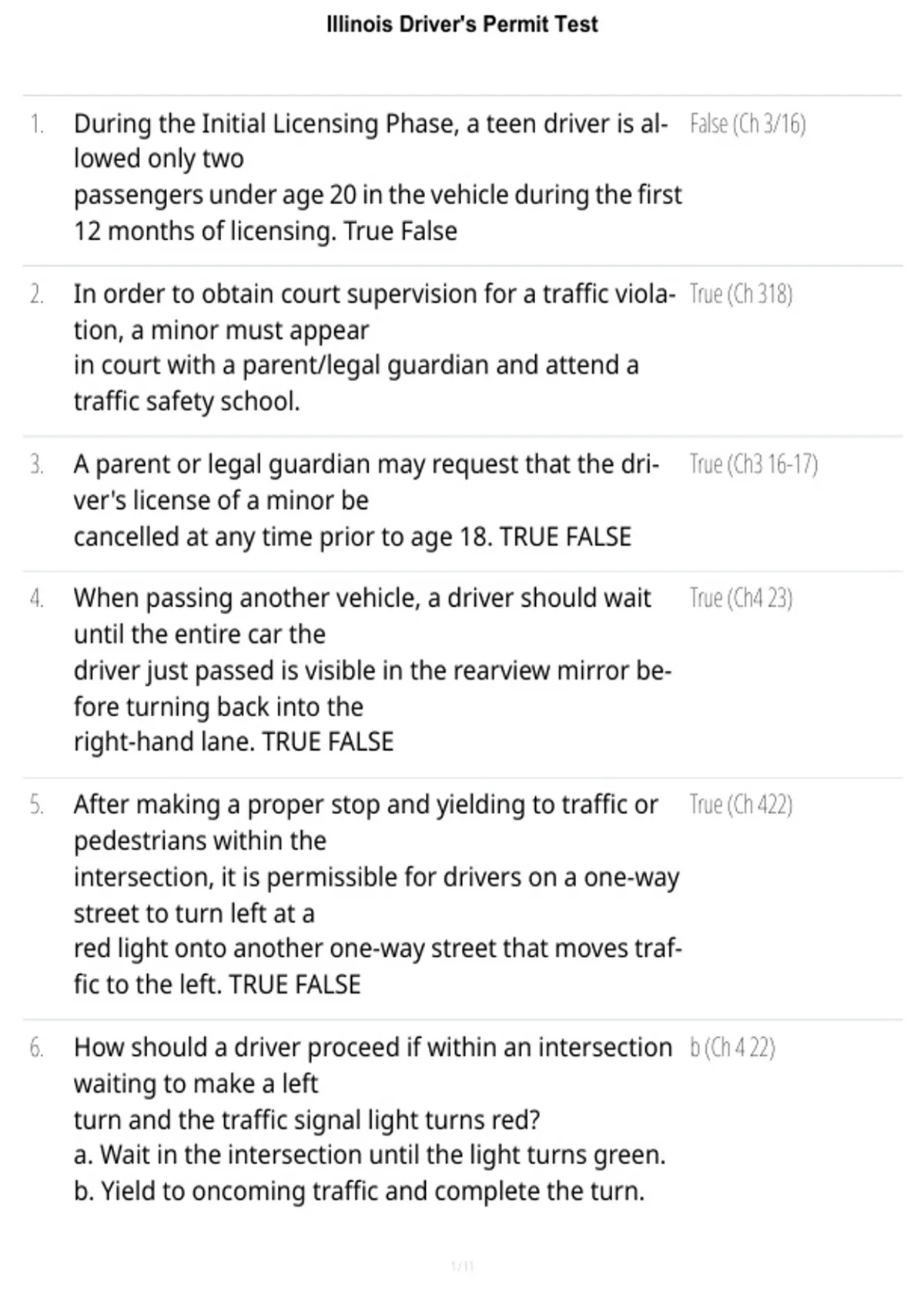The image size is (924, 1309).
Task: Click the answer 'True (Ch3 16-17)'
Action: point(754,464)
